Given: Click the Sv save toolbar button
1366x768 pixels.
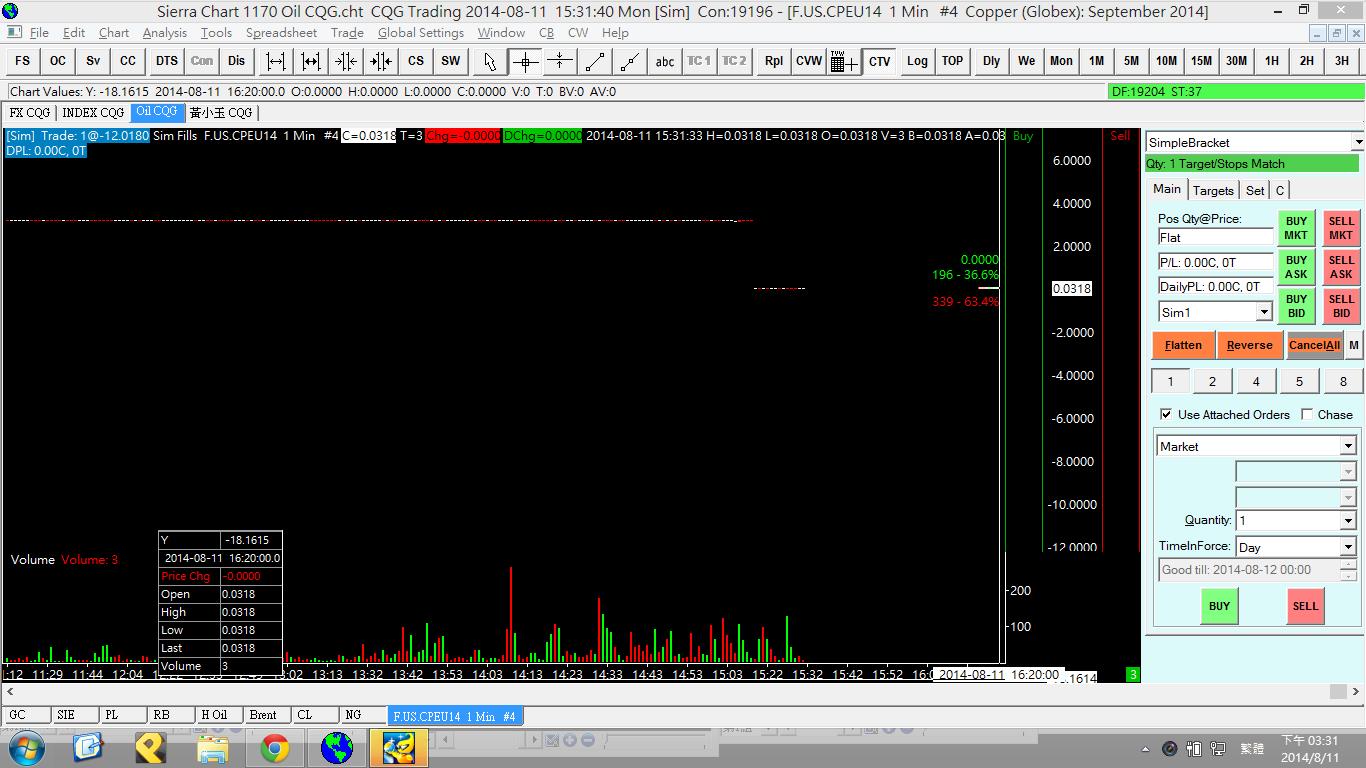Looking at the screenshot, I should click(x=93, y=61).
